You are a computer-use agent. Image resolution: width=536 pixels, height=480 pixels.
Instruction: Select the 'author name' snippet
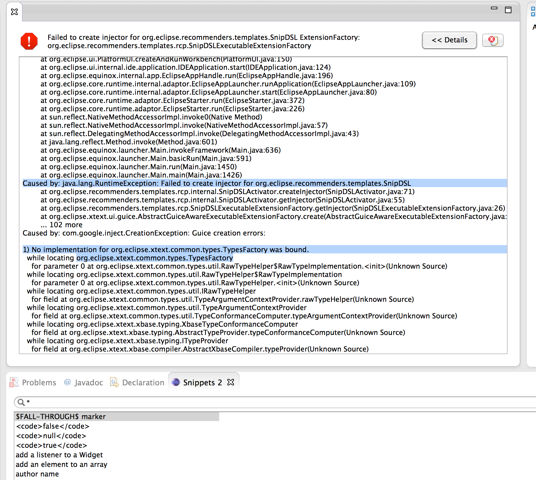click(x=37, y=474)
